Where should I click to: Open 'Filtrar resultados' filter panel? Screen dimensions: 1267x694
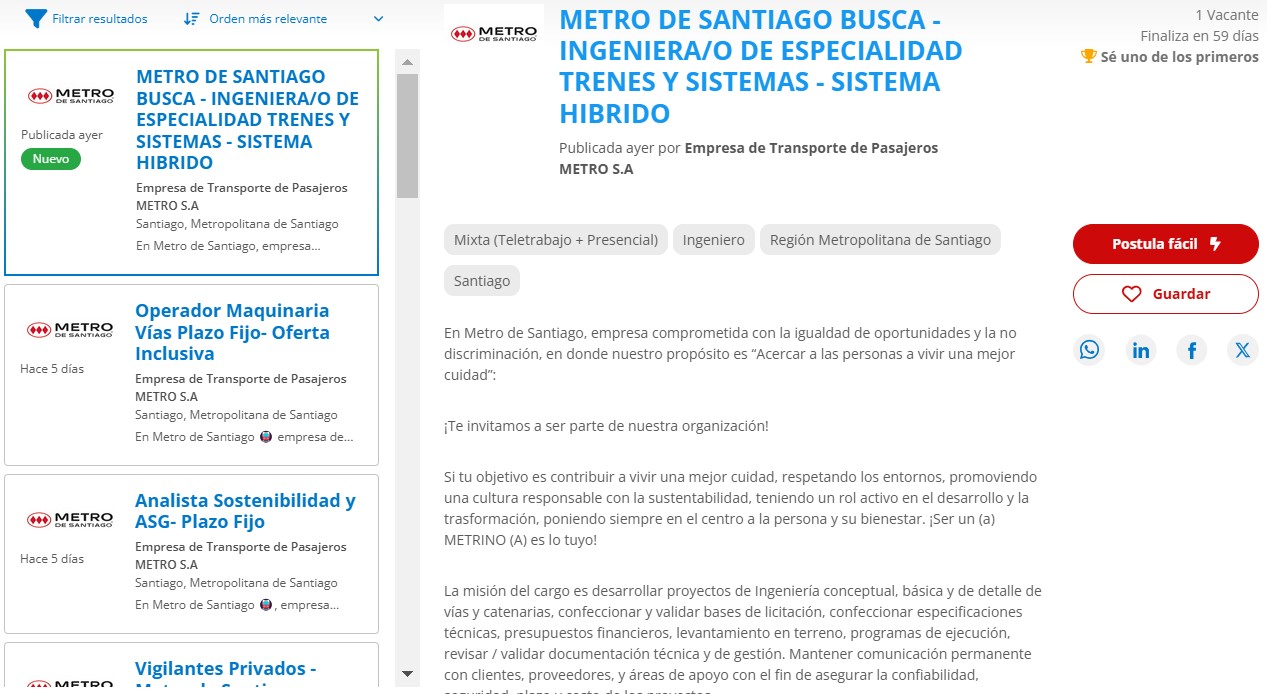(99, 18)
